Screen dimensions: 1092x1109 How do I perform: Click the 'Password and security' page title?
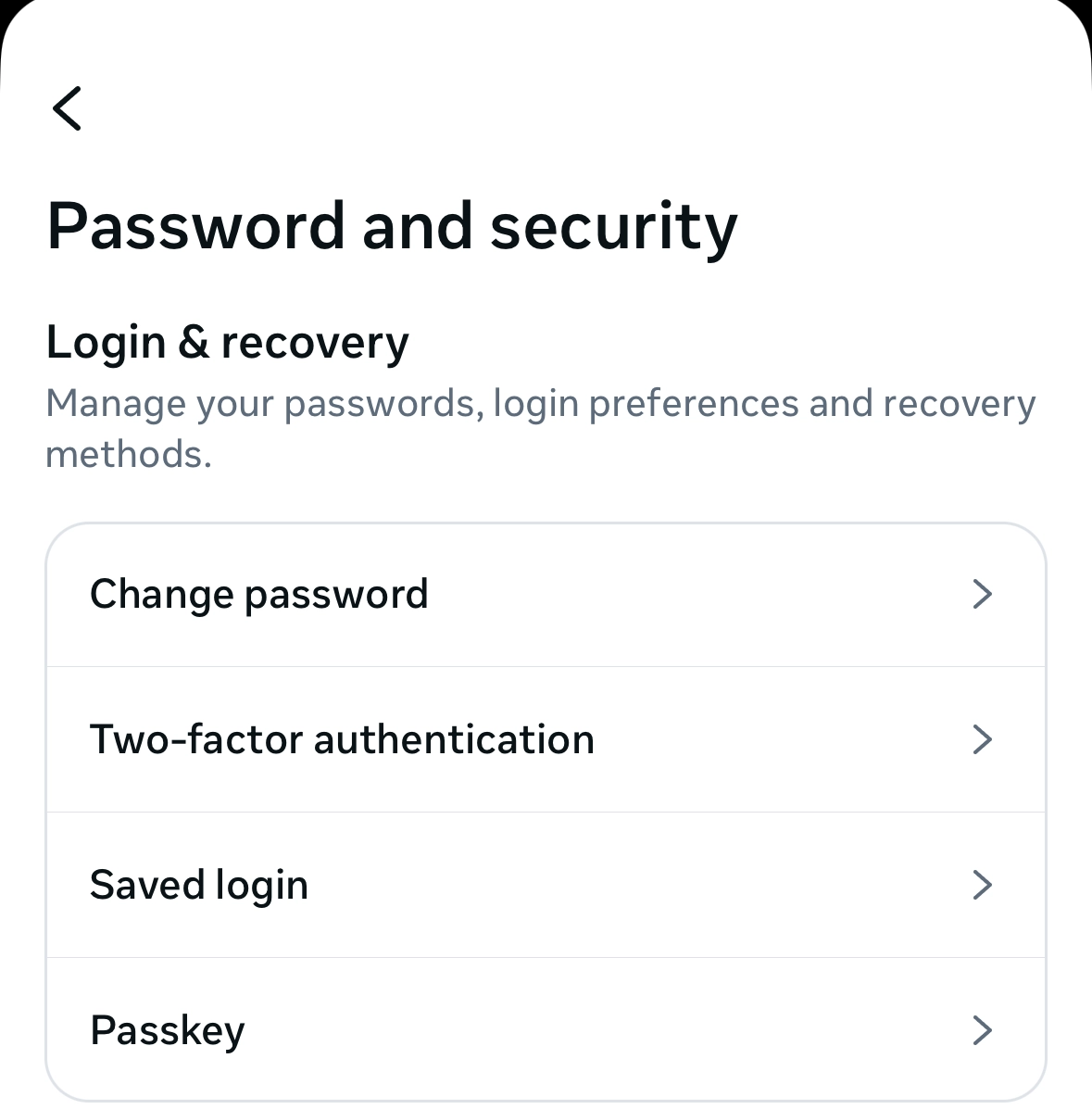[x=392, y=226]
